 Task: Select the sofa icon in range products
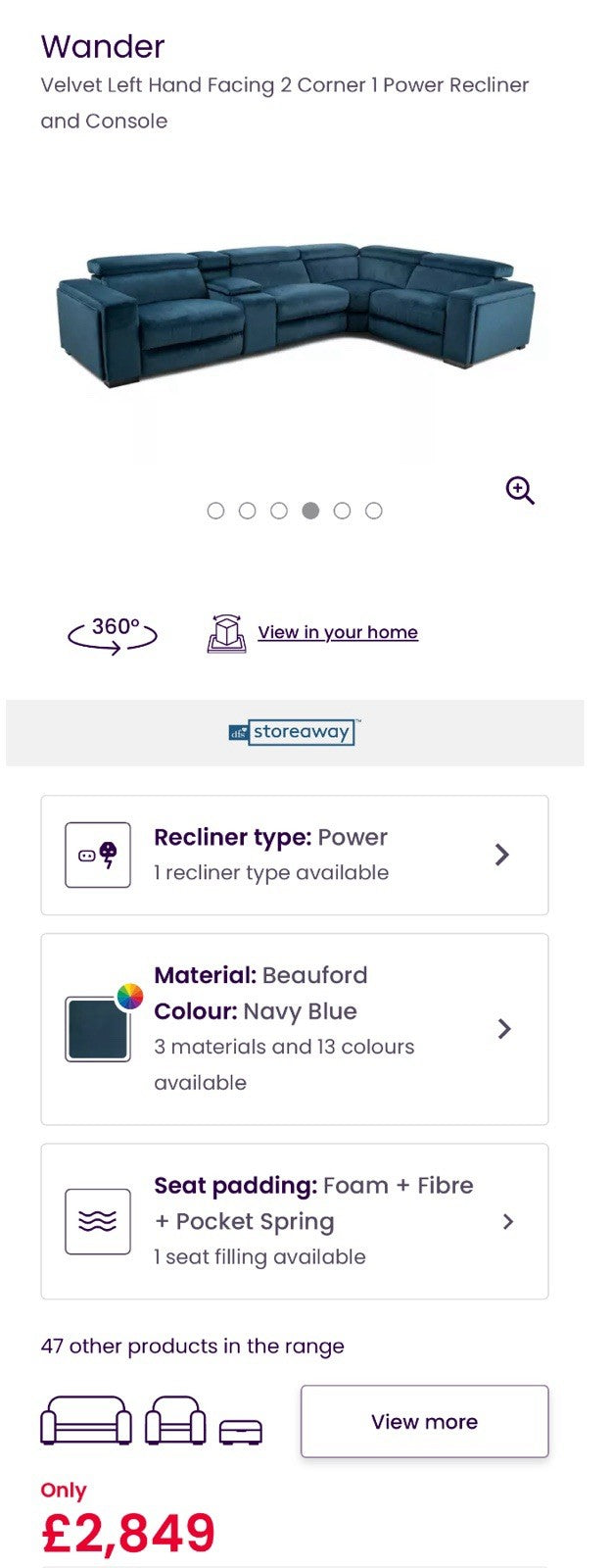click(86, 1421)
